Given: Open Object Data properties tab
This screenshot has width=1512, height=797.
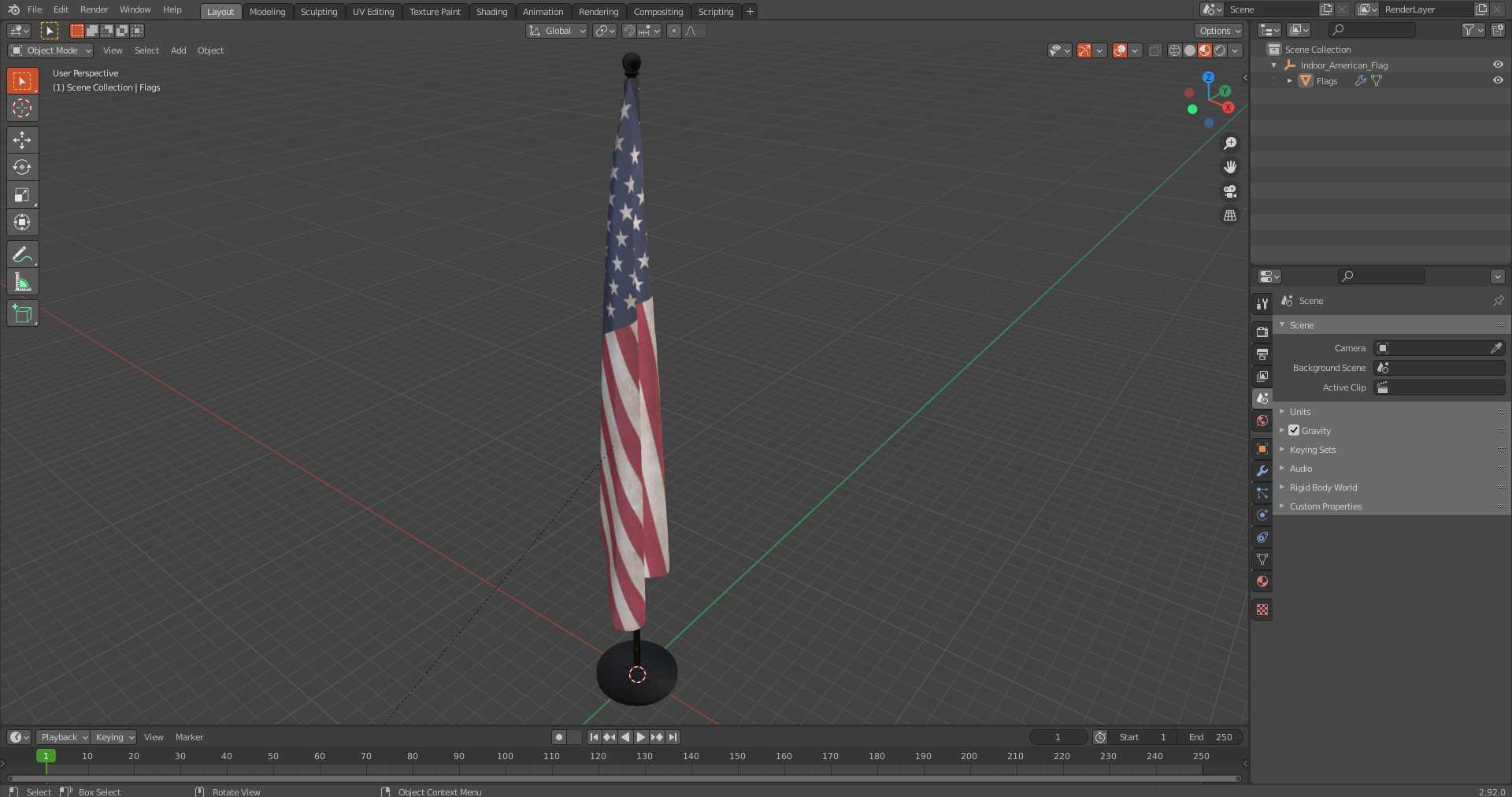Looking at the screenshot, I should click(x=1262, y=559).
